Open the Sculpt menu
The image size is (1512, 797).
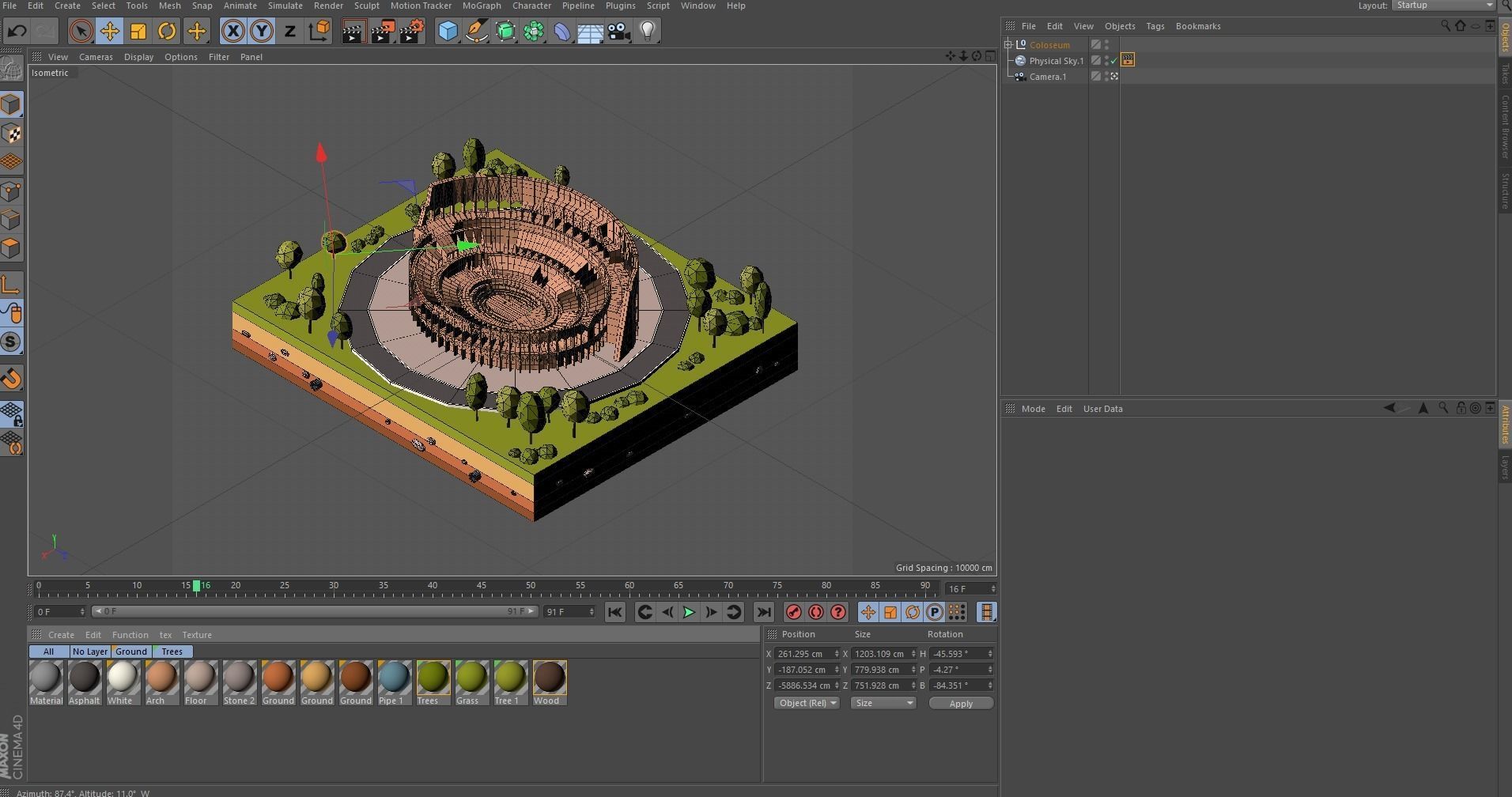tap(366, 6)
